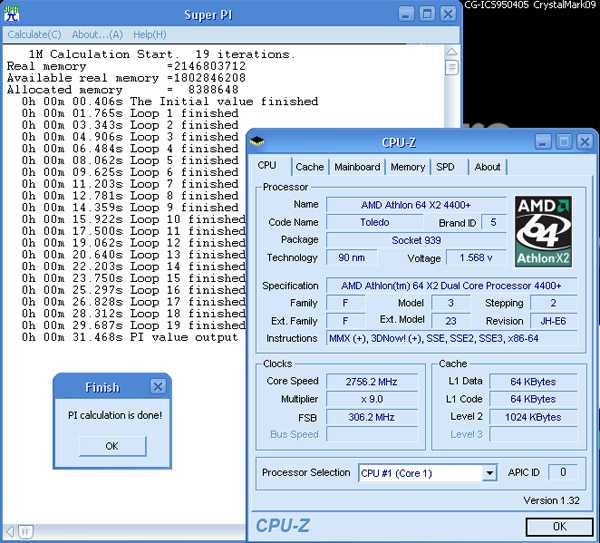Image resolution: width=600 pixels, height=543 pixels.
Task: Click the Level 2 value 1024 KBytes
Action: click(533, 417)
